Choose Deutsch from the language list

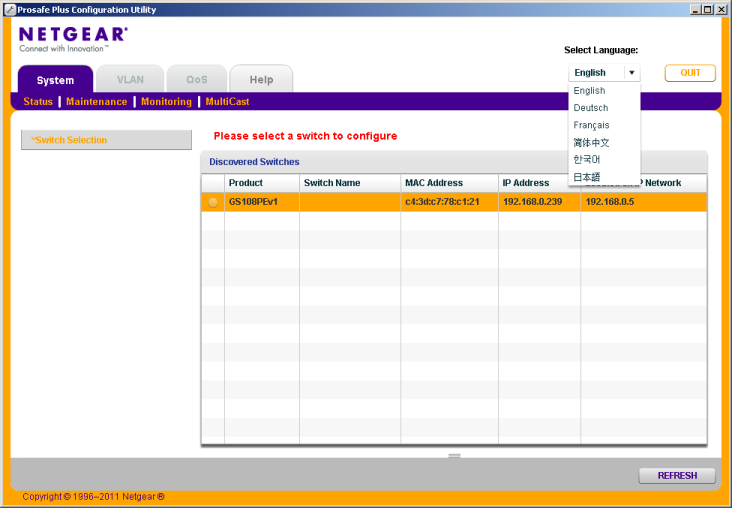coord(604,108)
